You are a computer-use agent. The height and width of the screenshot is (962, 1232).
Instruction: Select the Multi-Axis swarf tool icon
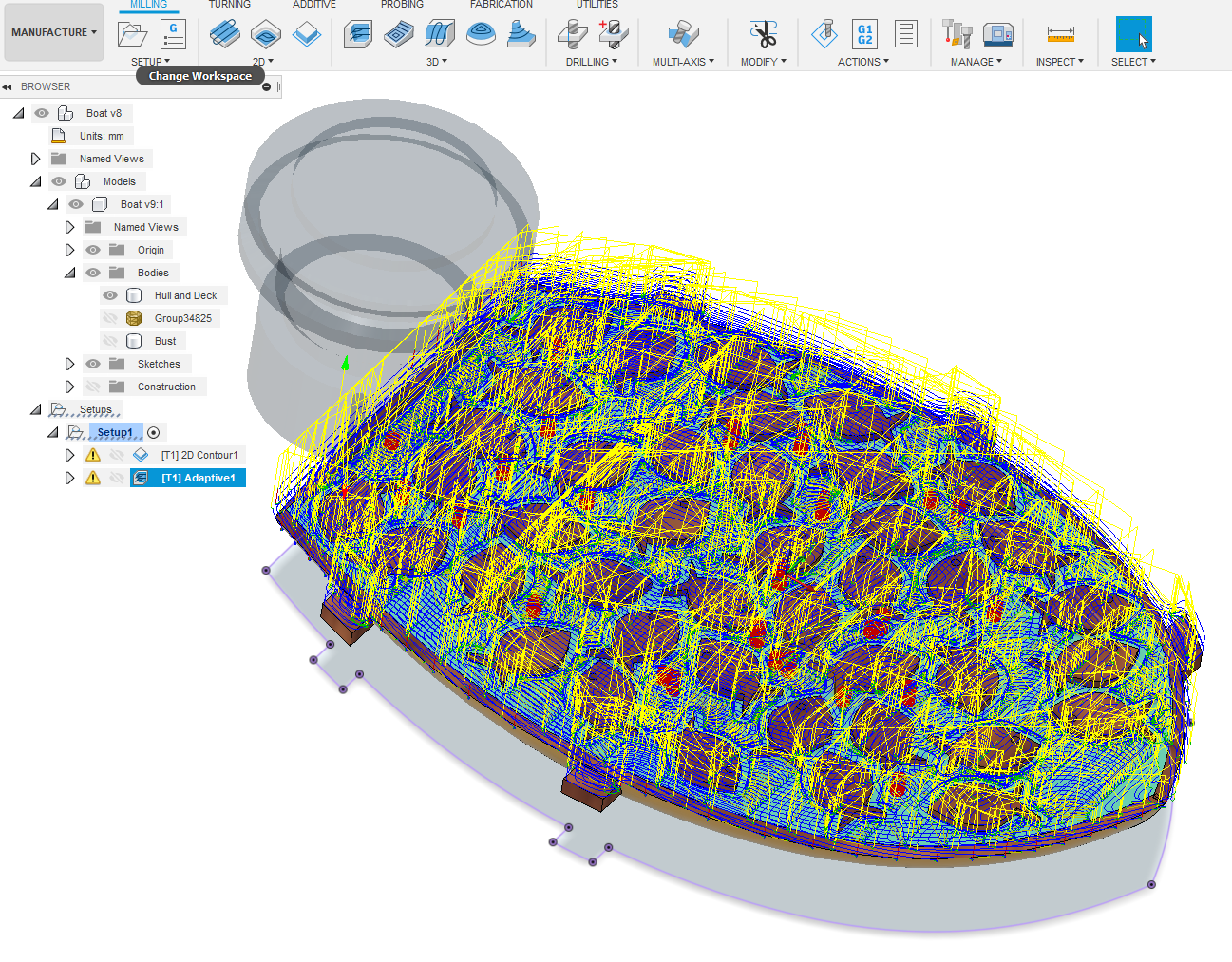683,35
